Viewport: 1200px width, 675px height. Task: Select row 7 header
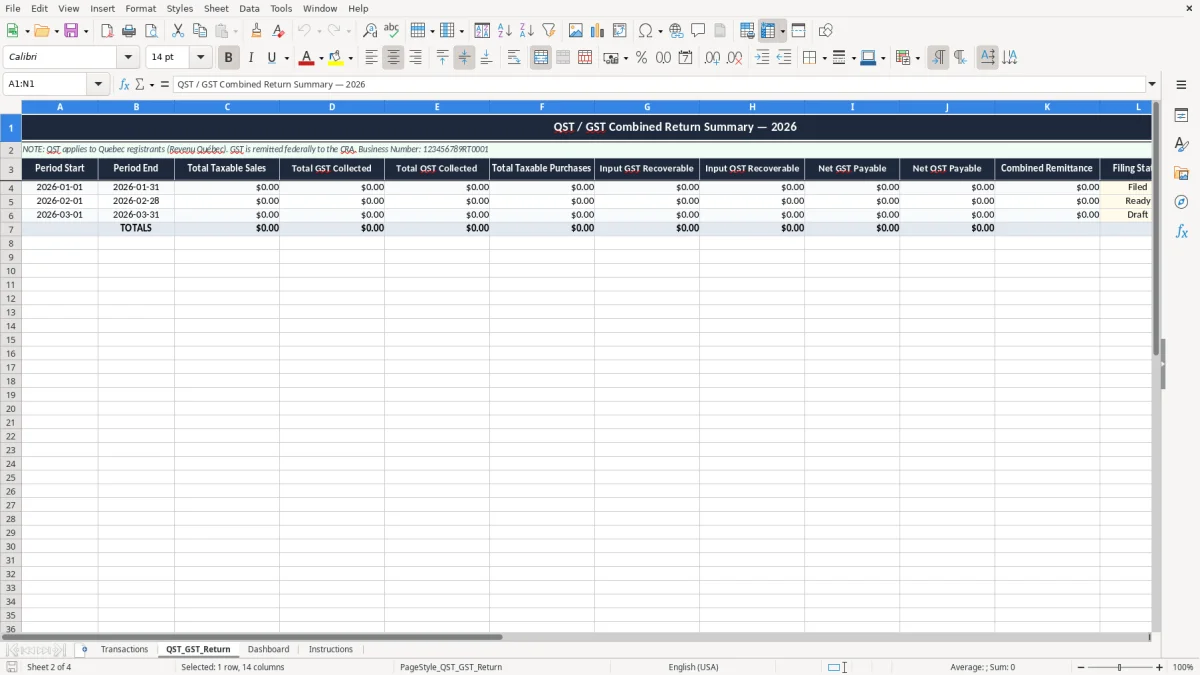click(x=11, y=228)
